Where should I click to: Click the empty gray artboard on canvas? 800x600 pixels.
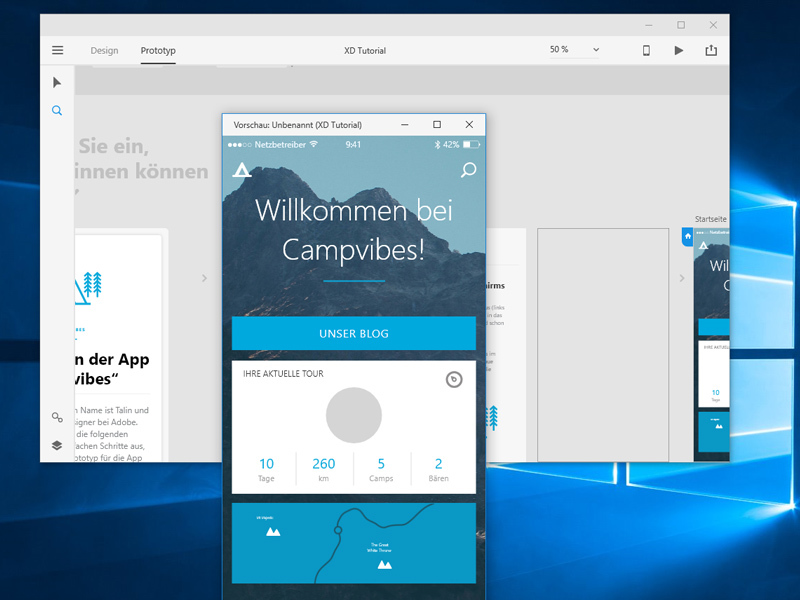point(603,345)
